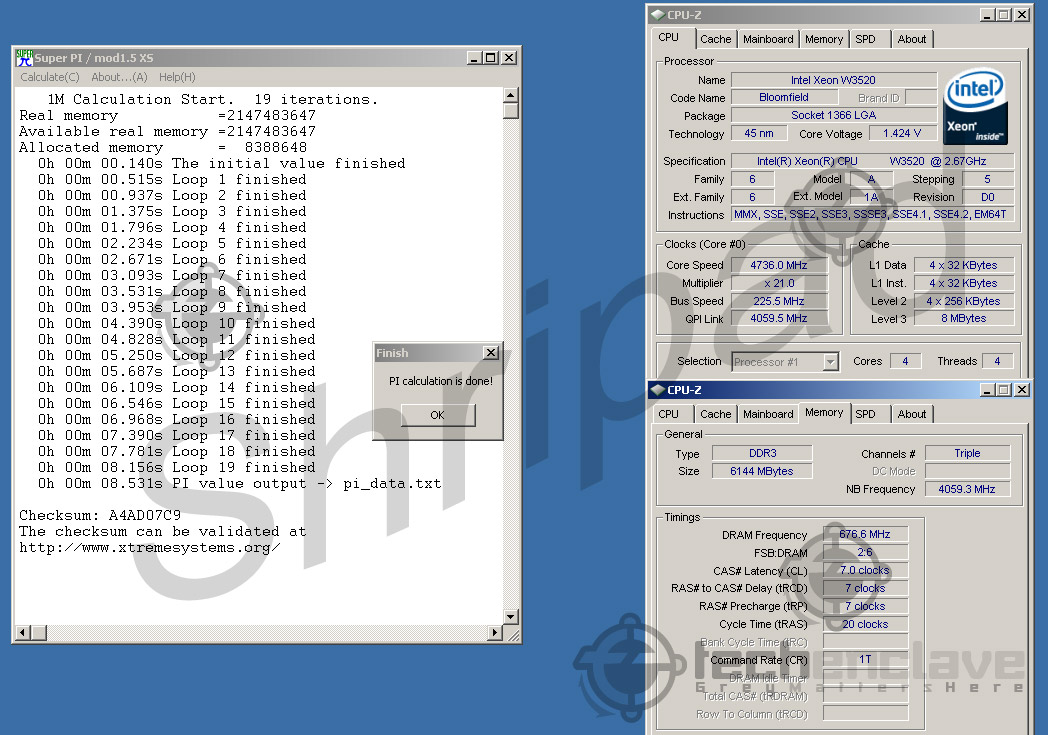
Task: Switch to About tab in top CPU-Z
Action: 912,39
